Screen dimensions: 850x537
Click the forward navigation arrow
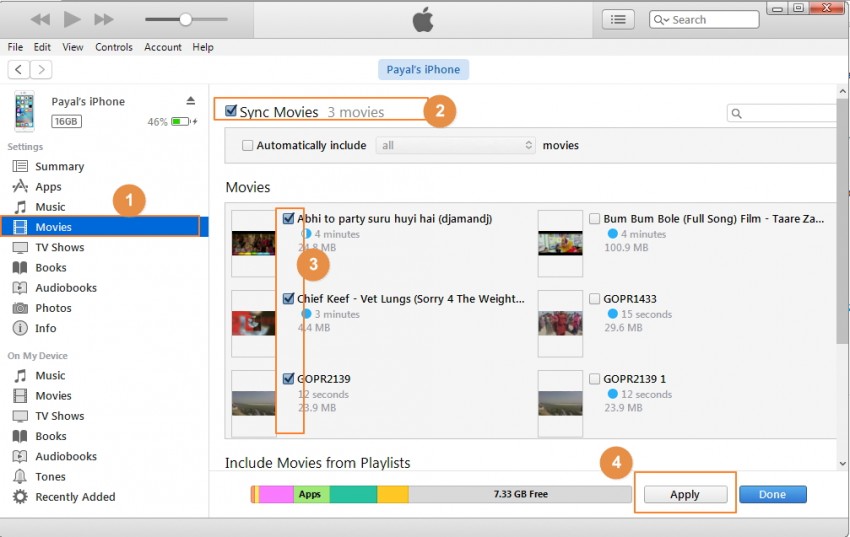(41, 69)
